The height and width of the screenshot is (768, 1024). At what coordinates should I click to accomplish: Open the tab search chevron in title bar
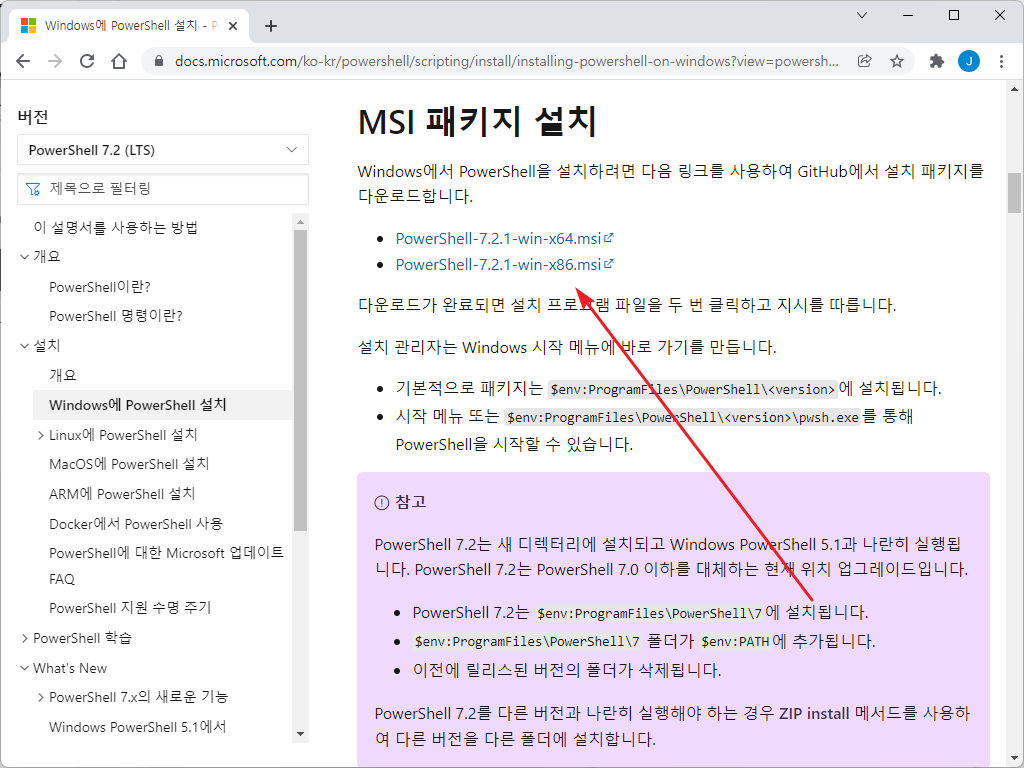(862, 15)
